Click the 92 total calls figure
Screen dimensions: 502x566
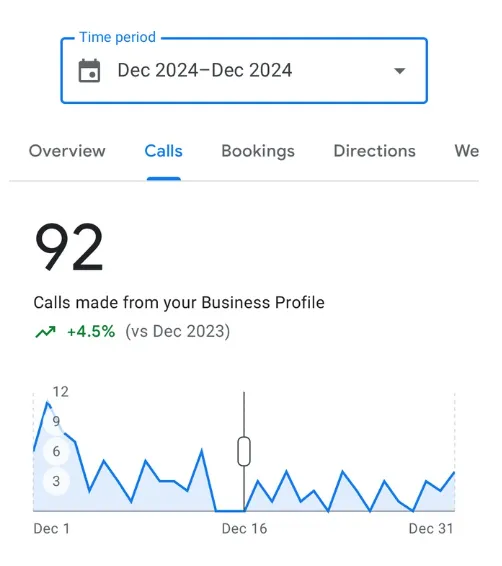(x=69, y=247)
